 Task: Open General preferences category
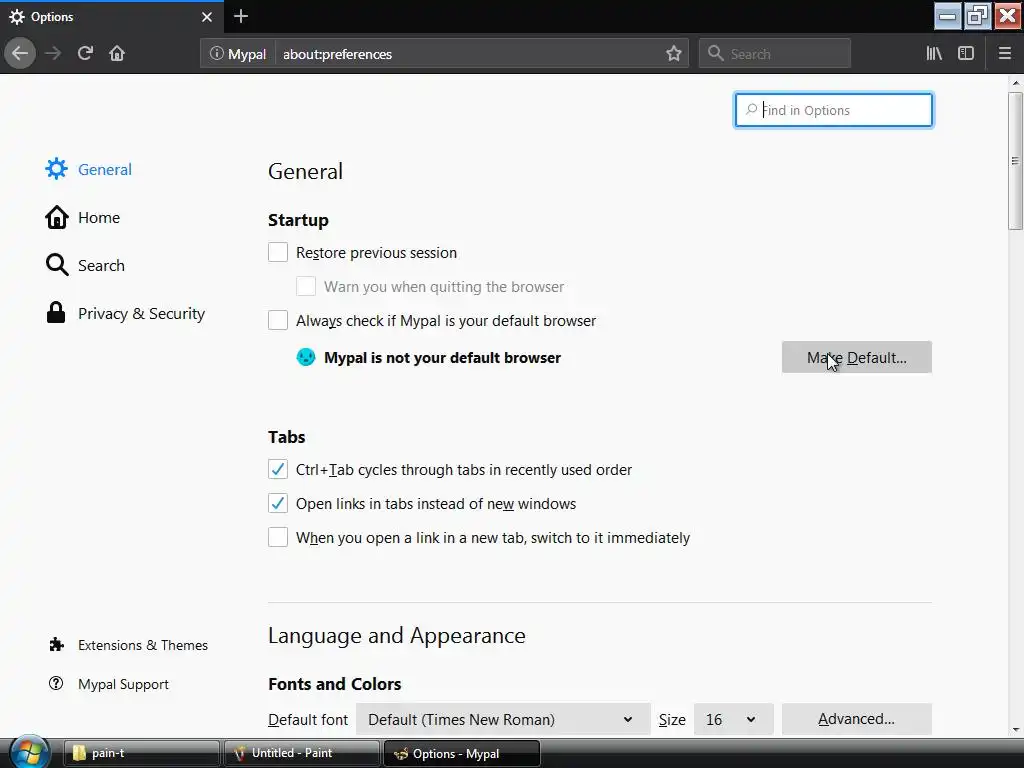[x=89, y=169]
